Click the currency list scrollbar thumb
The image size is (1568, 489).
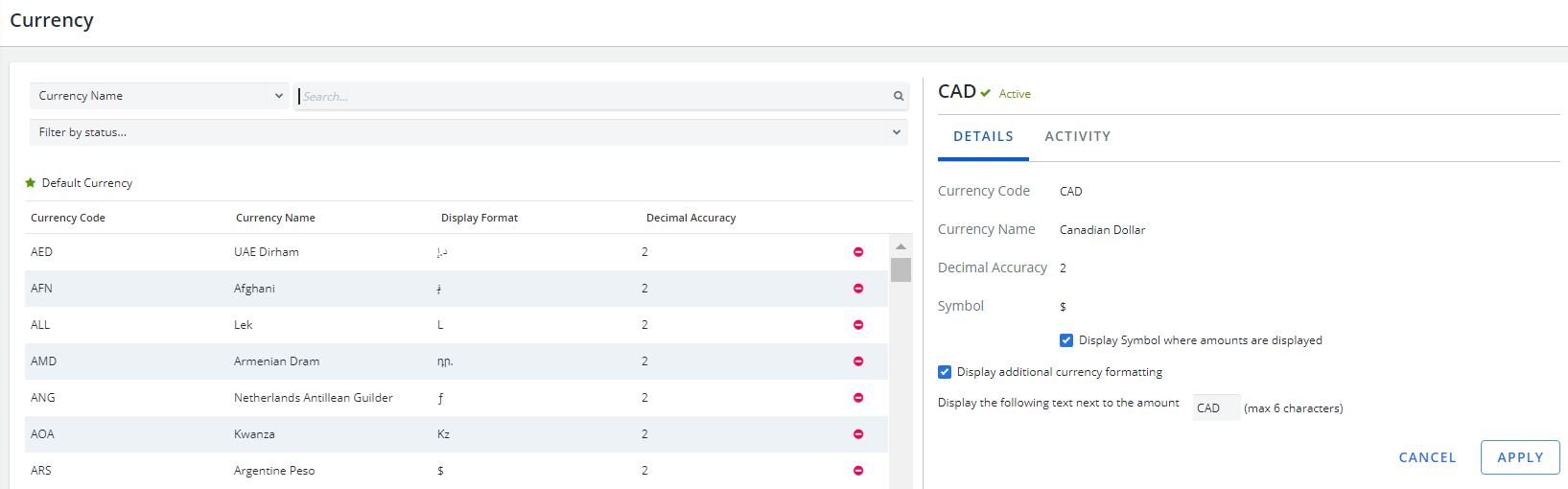pos(901,269)
